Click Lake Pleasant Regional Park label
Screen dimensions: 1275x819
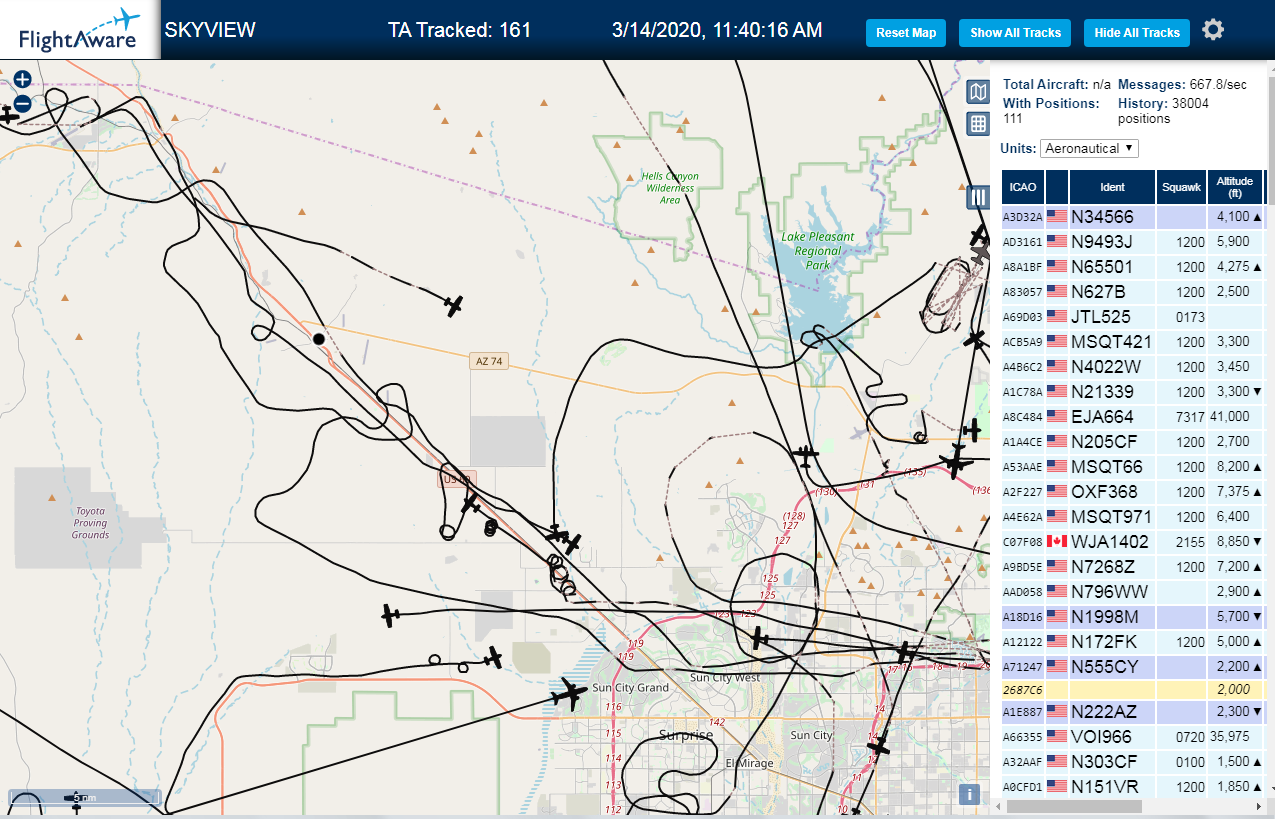(x=818, y=251)
